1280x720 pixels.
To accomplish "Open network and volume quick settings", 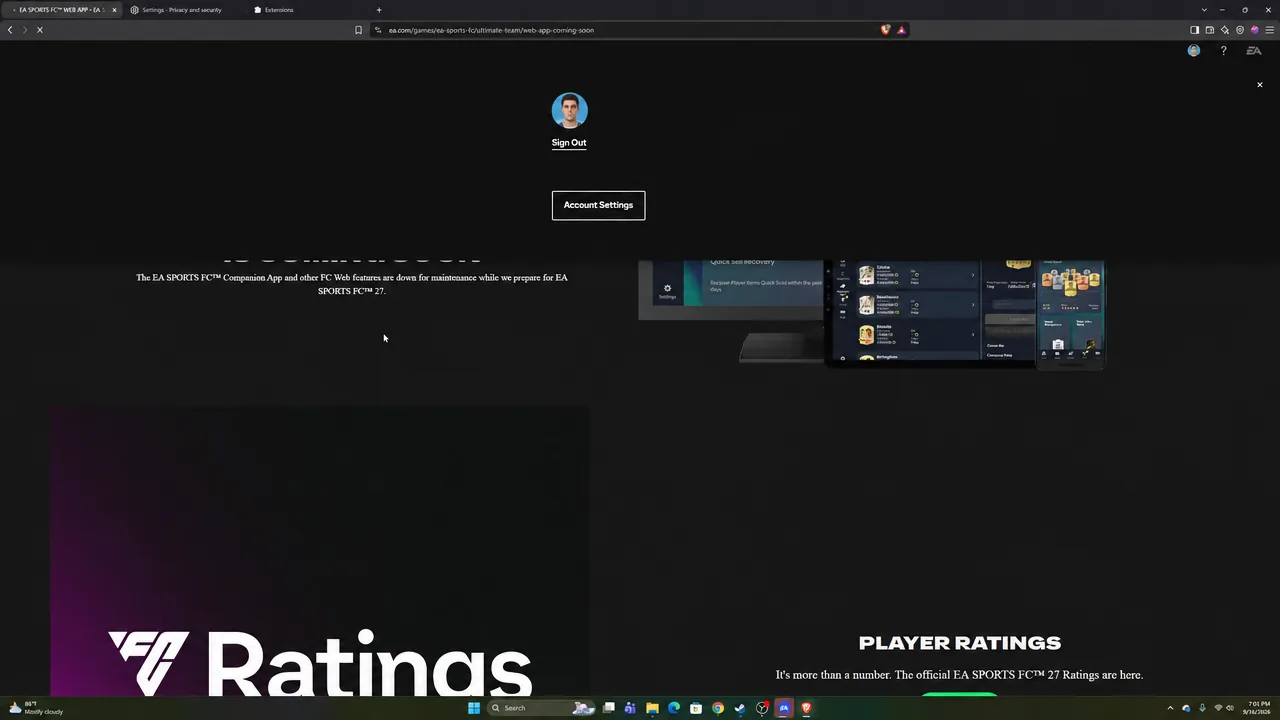I will [x=1224, y=708].
